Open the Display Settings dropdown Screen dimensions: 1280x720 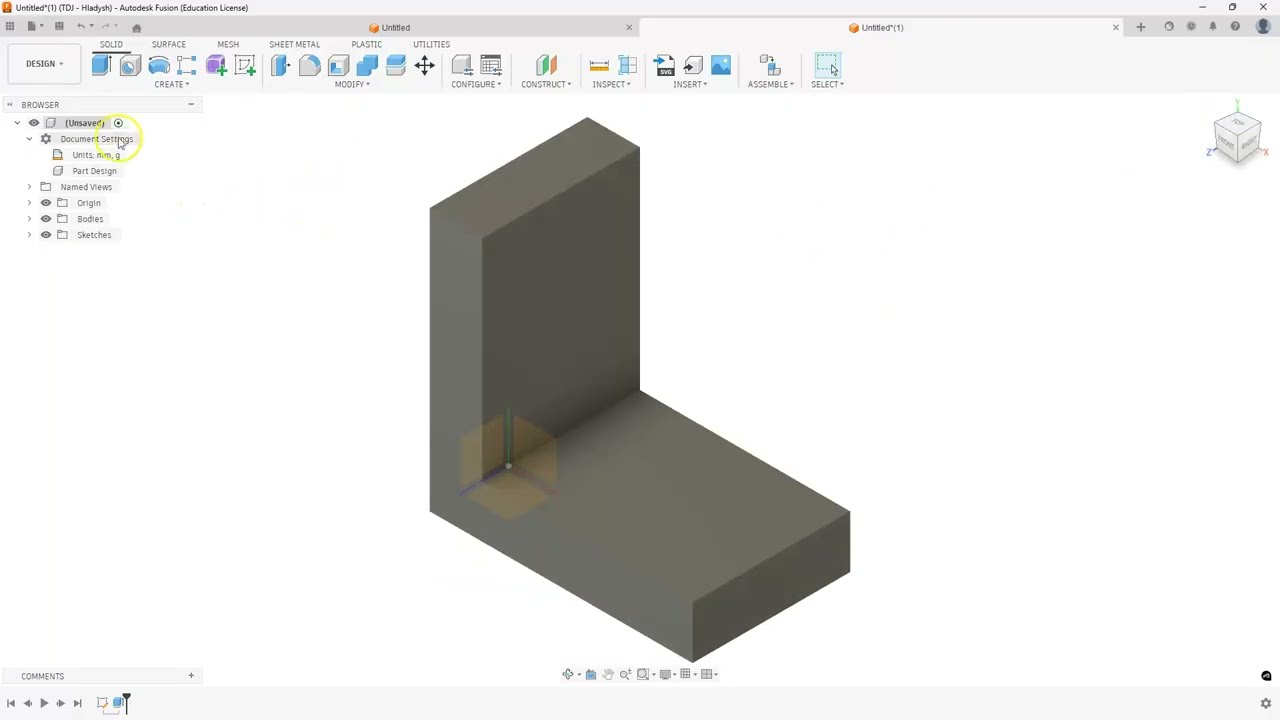point(668,674)
